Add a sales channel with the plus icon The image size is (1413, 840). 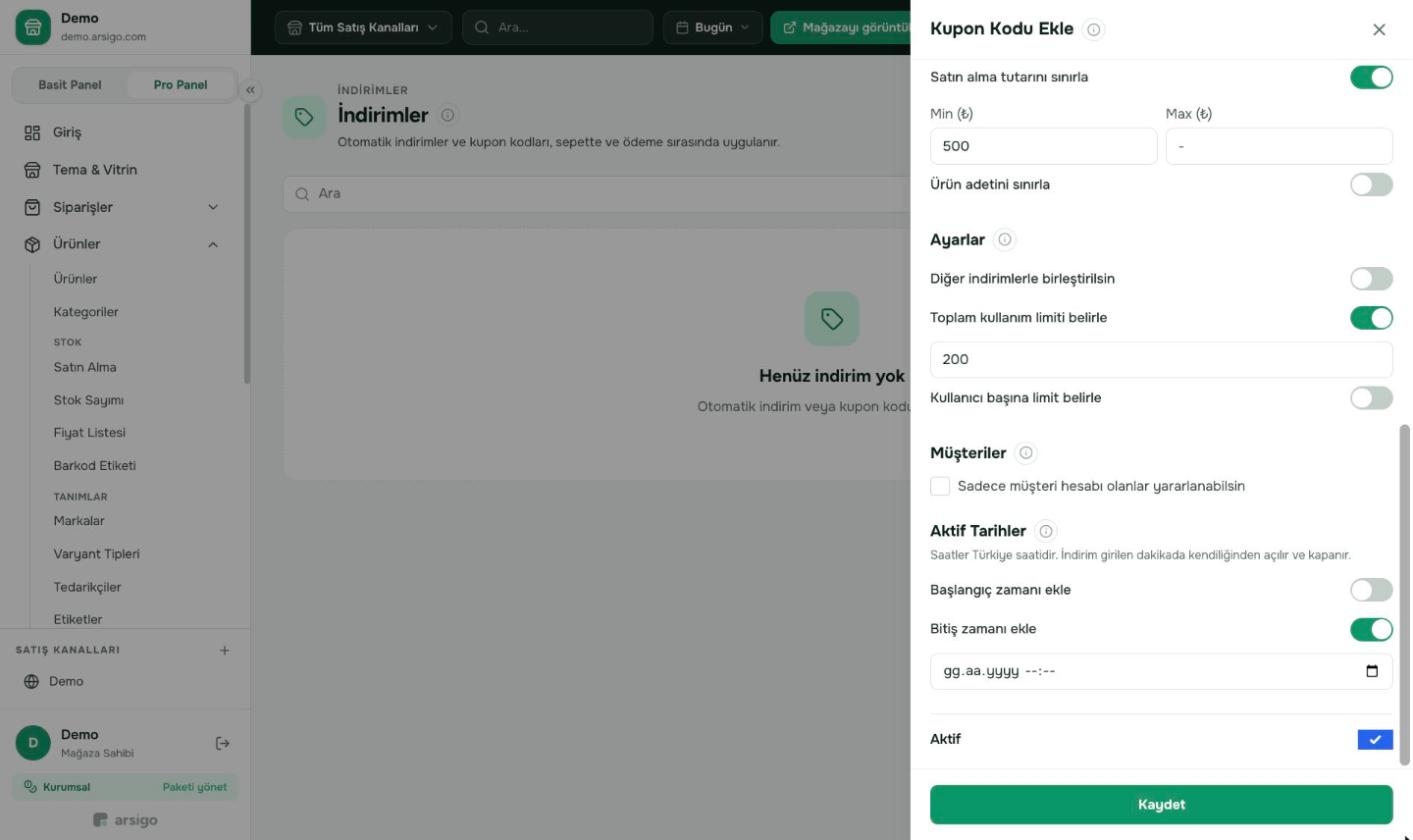click(x=224, y=650)
